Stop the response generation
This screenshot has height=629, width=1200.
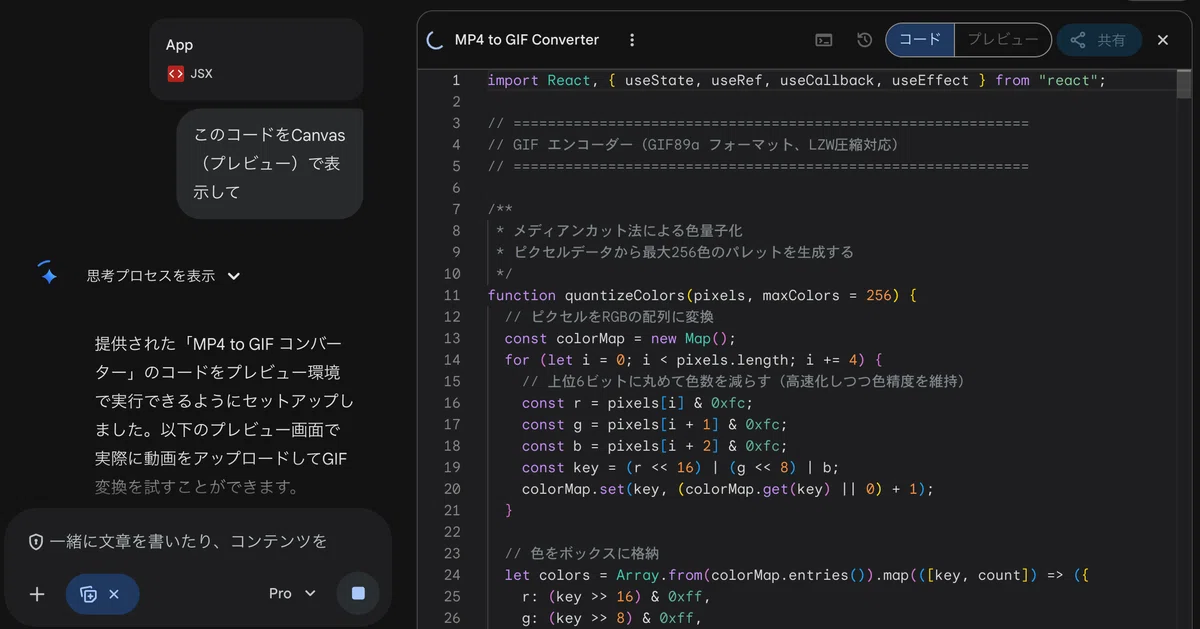pos(358,593)
